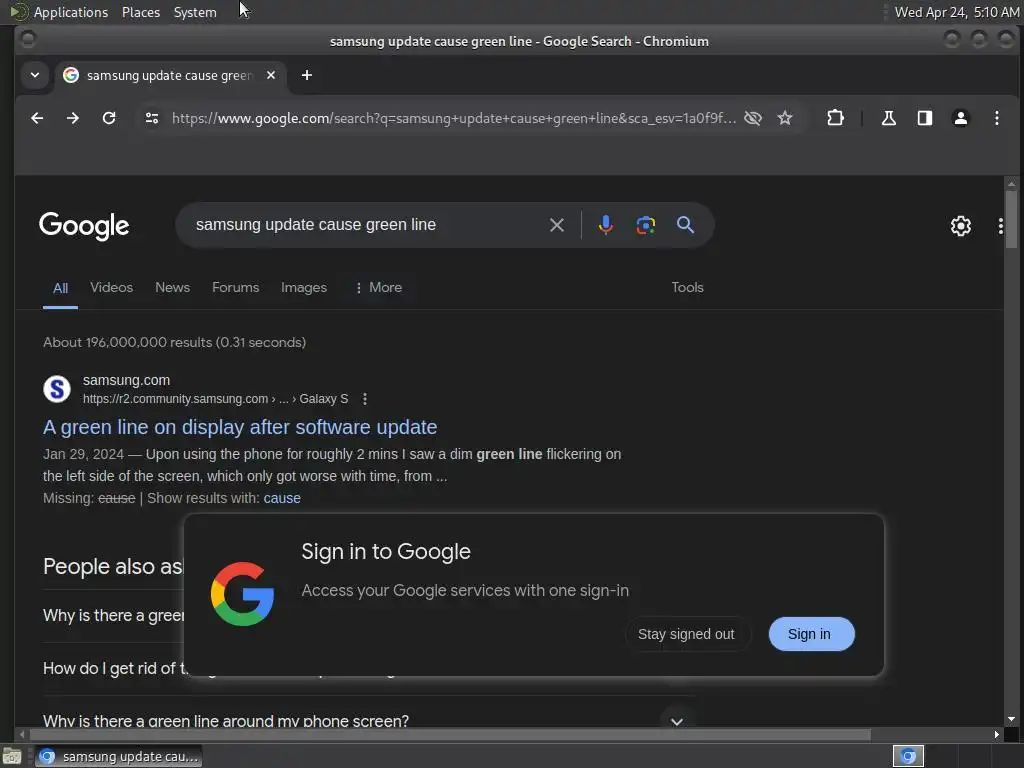Viewport: 1024px width, 768px height.
Task: Open the Extensions puzzle icon
Action: [835, 118]
